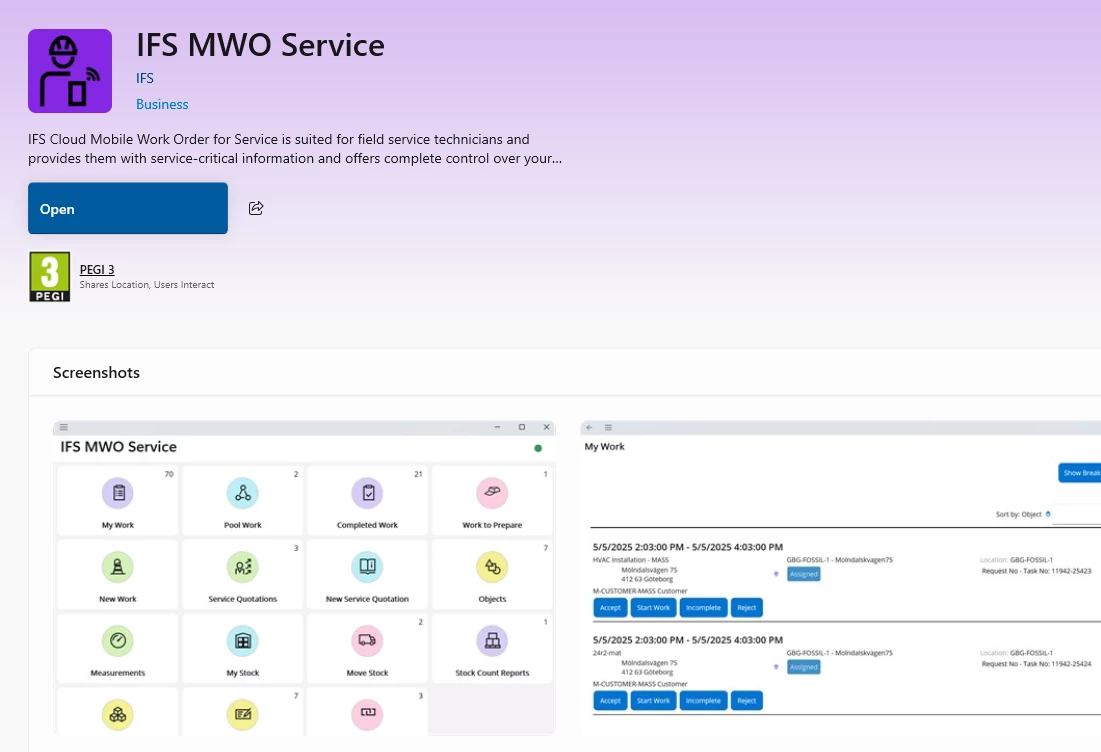Image resolution: width=1101 pixels, height=752 pixels.
Task: Click the blue Open button
Action: point(128,209)
